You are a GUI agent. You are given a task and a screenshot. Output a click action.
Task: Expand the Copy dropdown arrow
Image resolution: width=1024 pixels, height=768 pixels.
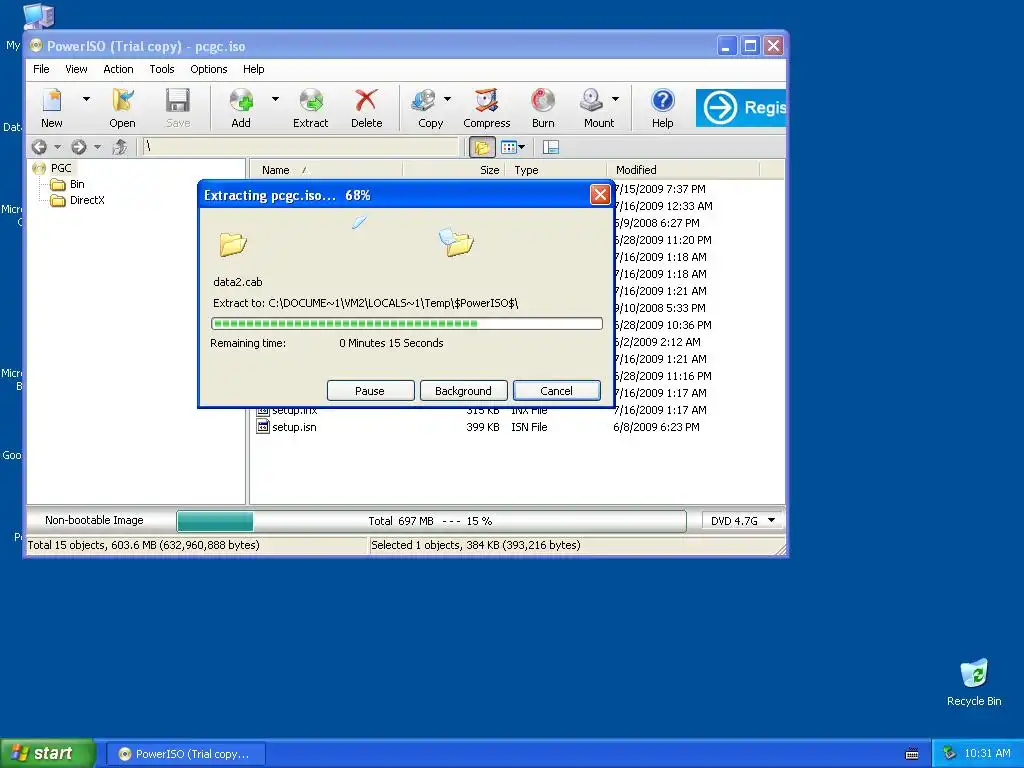[447, 99]
